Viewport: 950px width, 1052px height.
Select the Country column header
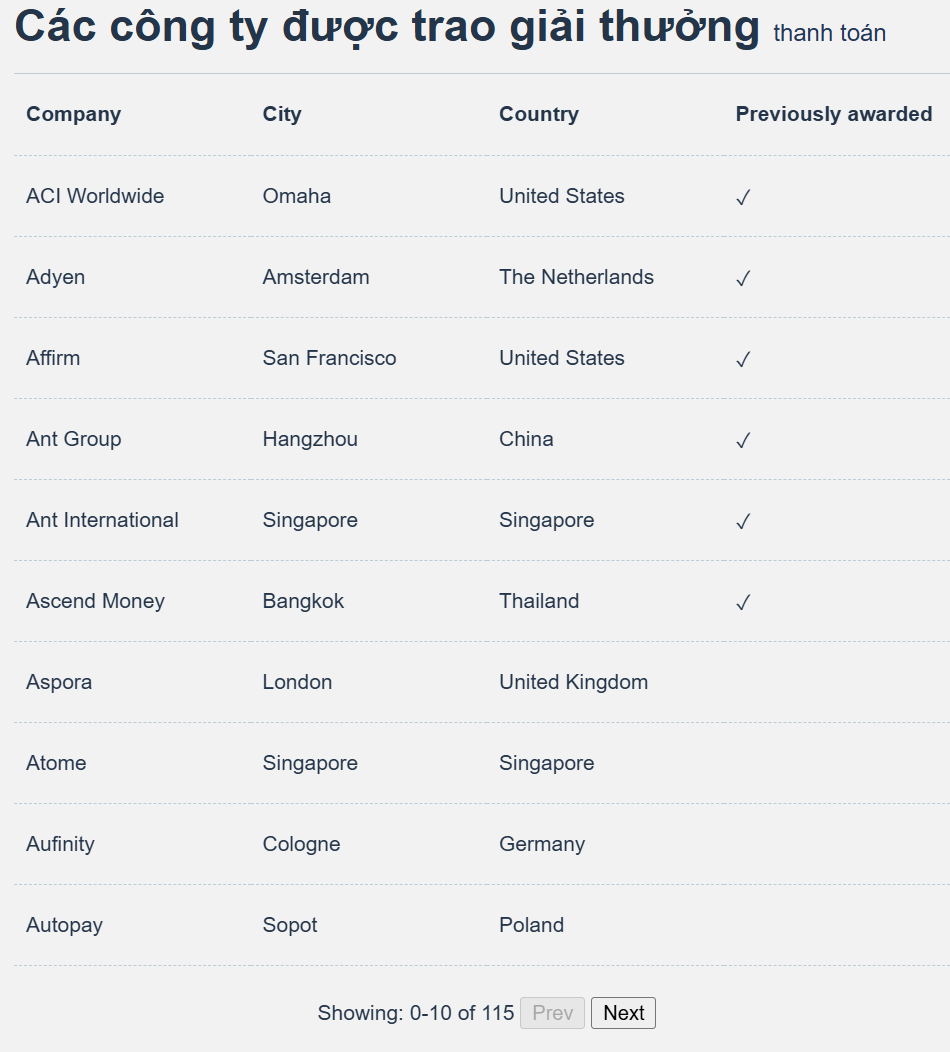[x=539, y=114]
